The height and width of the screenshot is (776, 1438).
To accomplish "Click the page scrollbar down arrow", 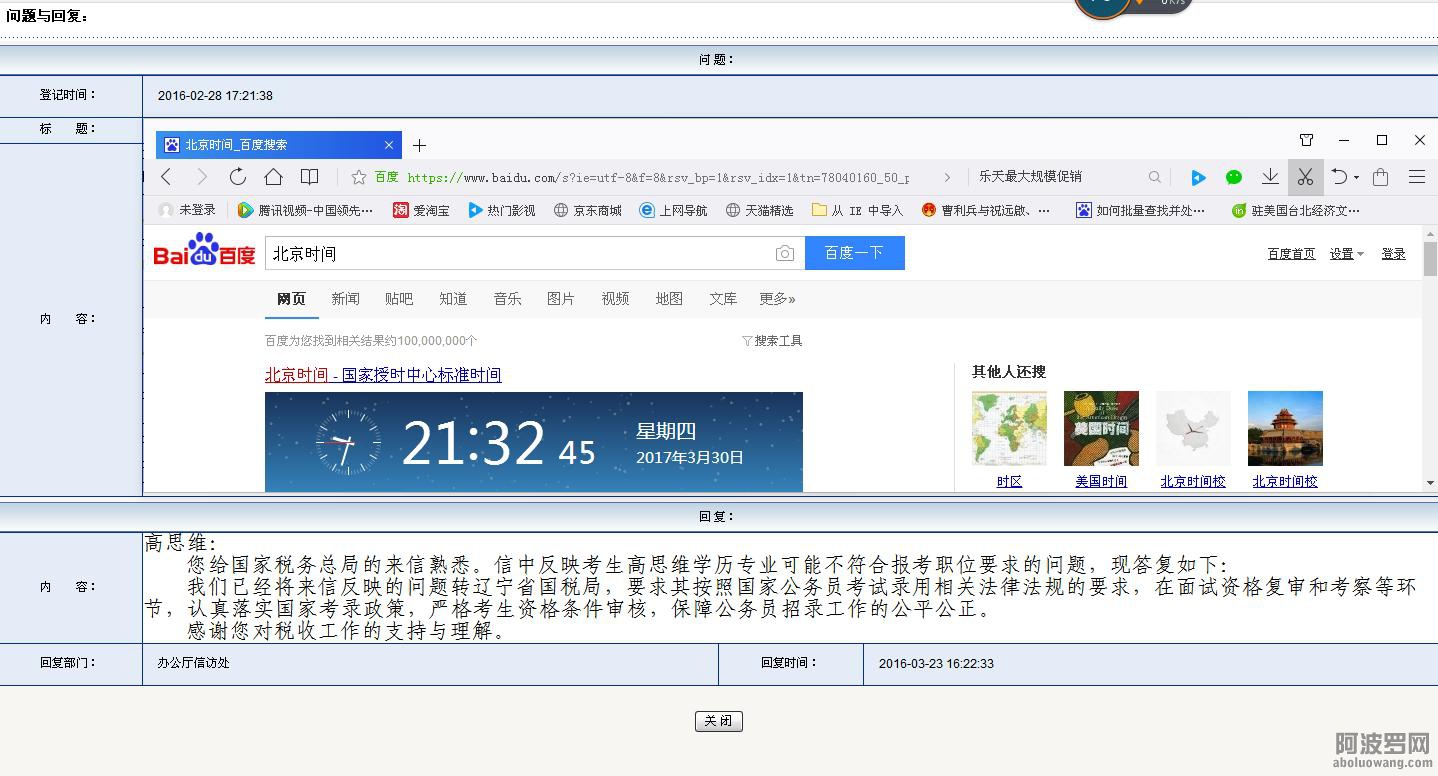I will [x=1430, y=483].
